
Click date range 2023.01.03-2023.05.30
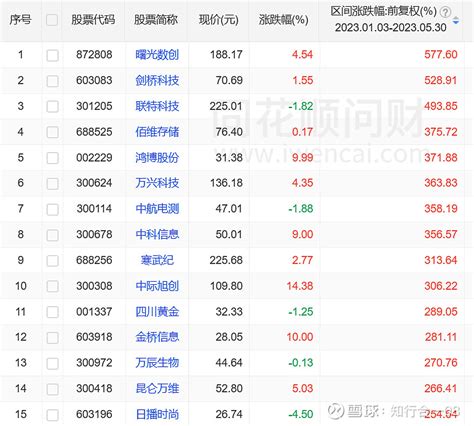click(x=390, y=27)
